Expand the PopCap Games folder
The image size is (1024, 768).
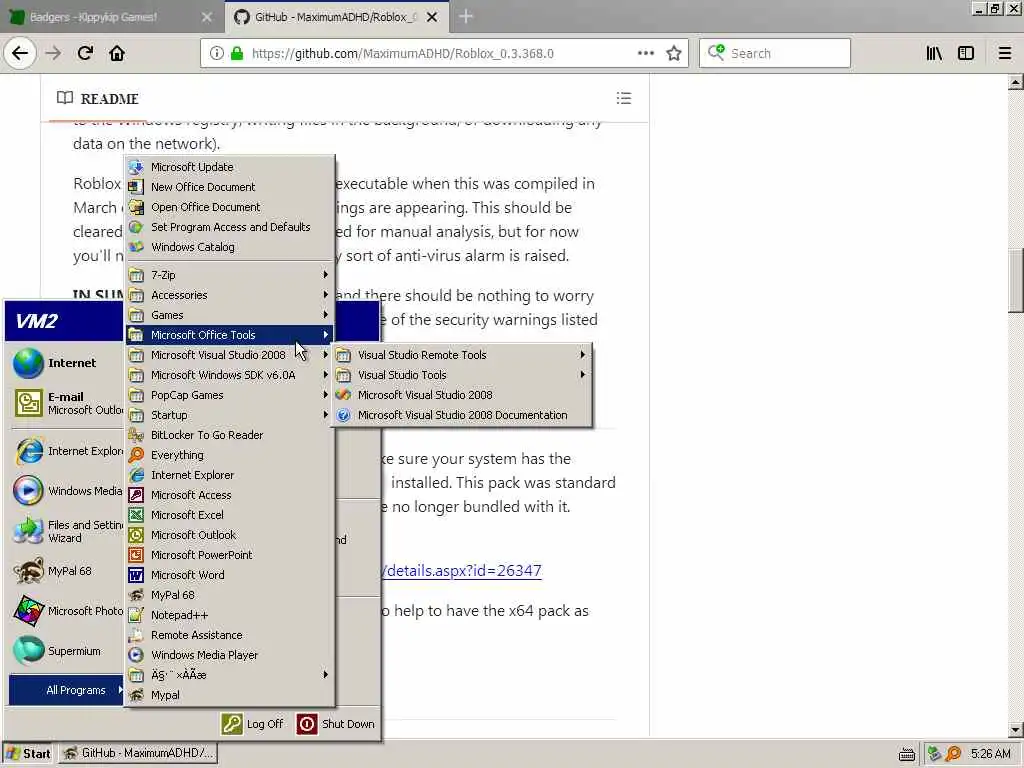coord(231,395)
